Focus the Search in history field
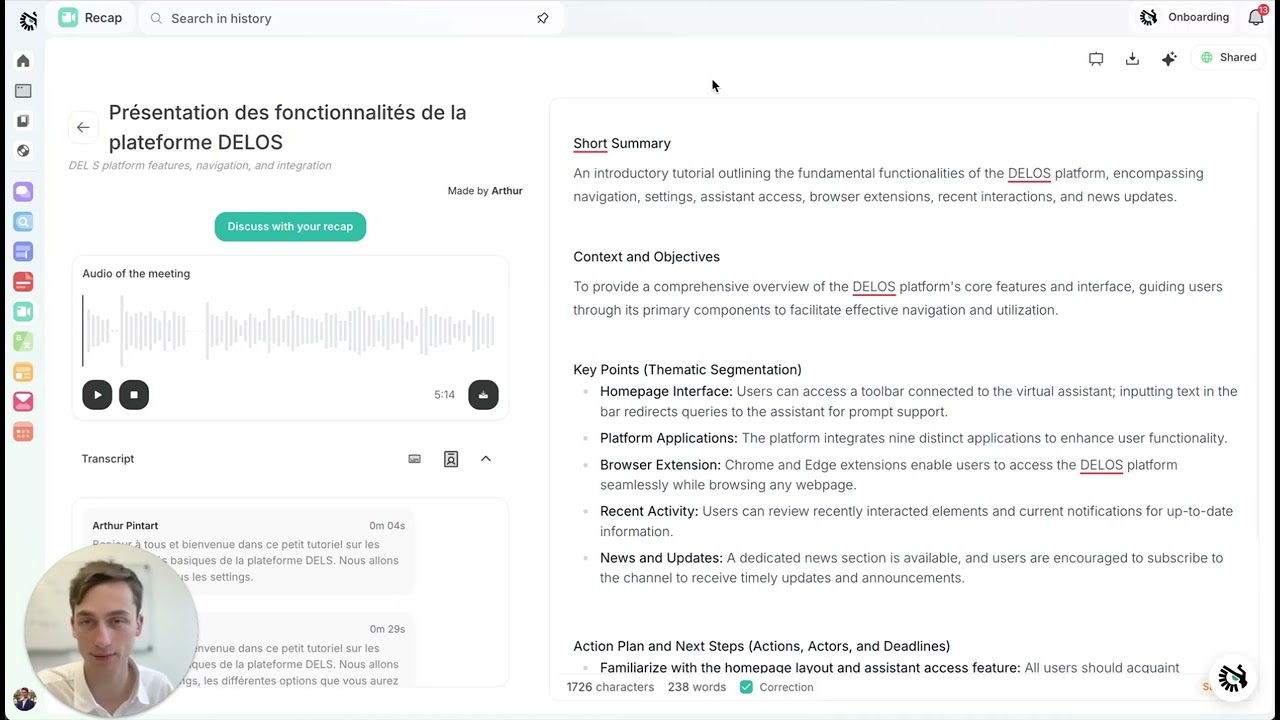The width and height of the screenshot is (1280, 720). point(350,18)
